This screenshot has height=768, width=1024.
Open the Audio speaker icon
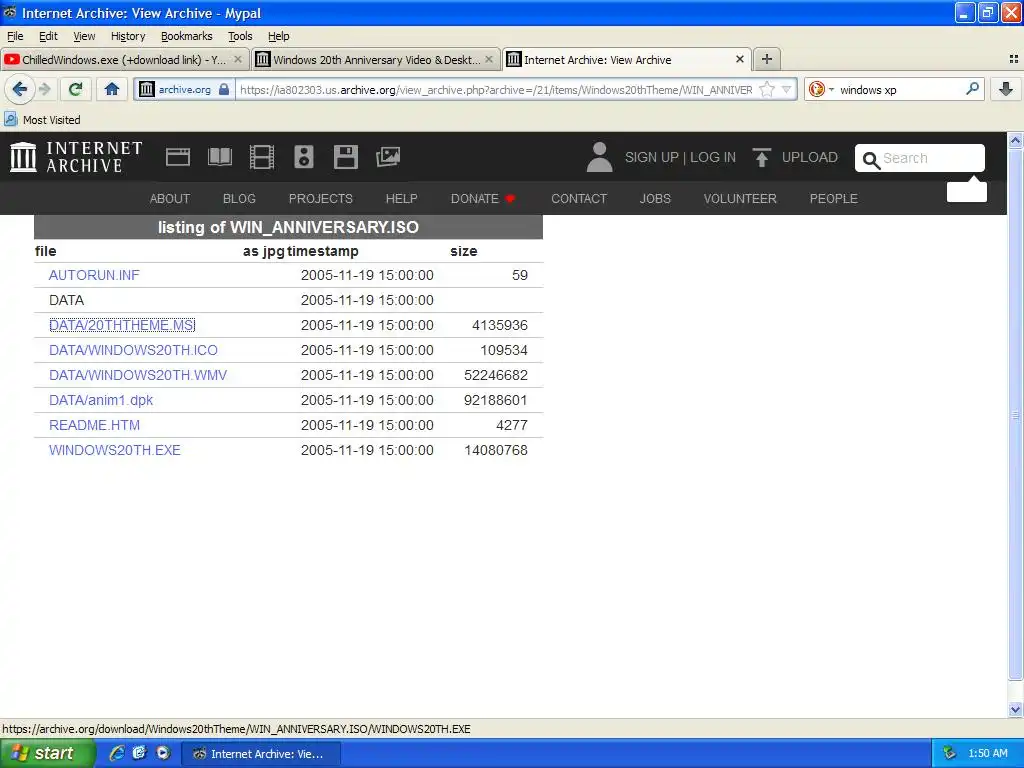(x=304, y=157)
